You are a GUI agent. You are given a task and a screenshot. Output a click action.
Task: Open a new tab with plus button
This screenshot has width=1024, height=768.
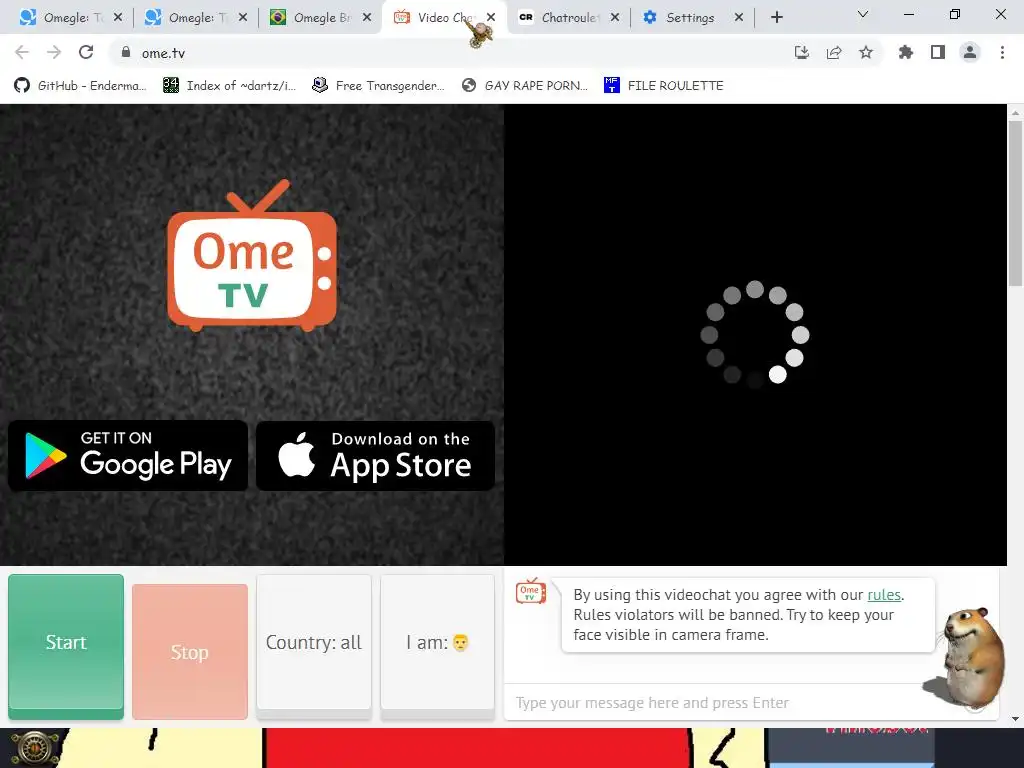[x=776, y=18]
